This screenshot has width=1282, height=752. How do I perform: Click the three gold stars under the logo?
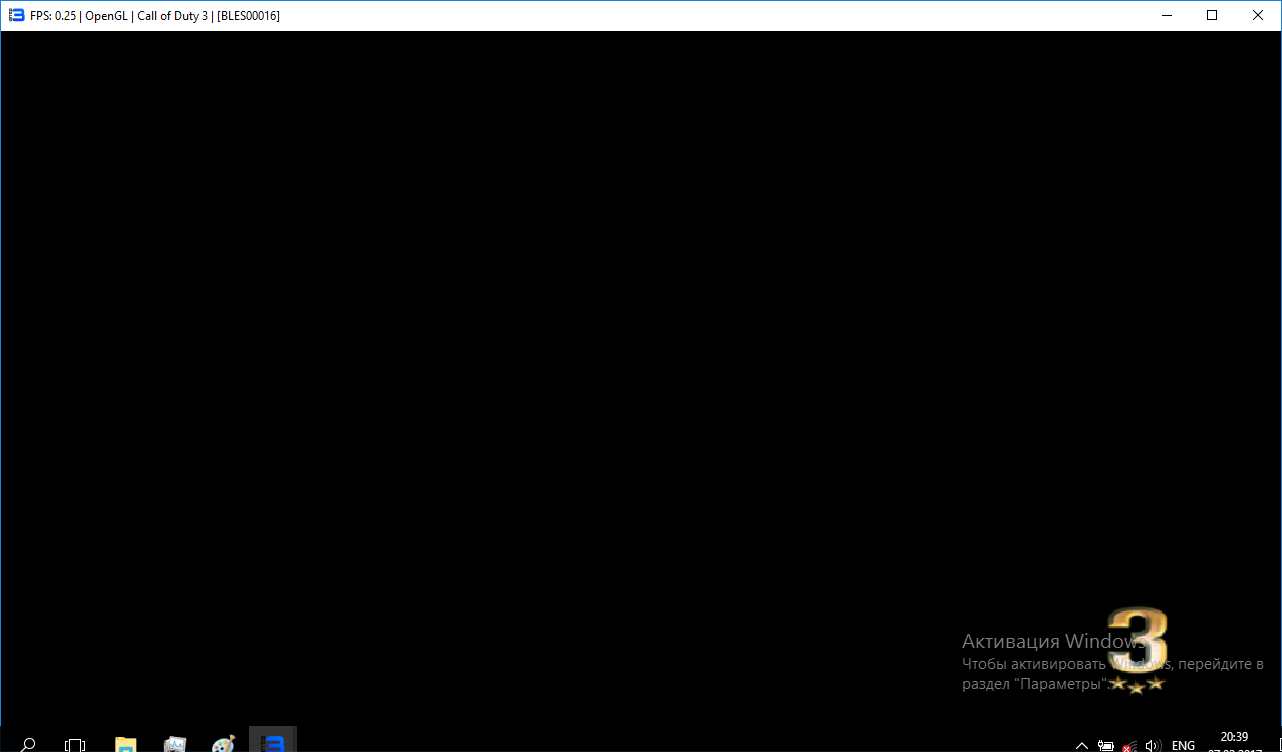(1137, 685)
